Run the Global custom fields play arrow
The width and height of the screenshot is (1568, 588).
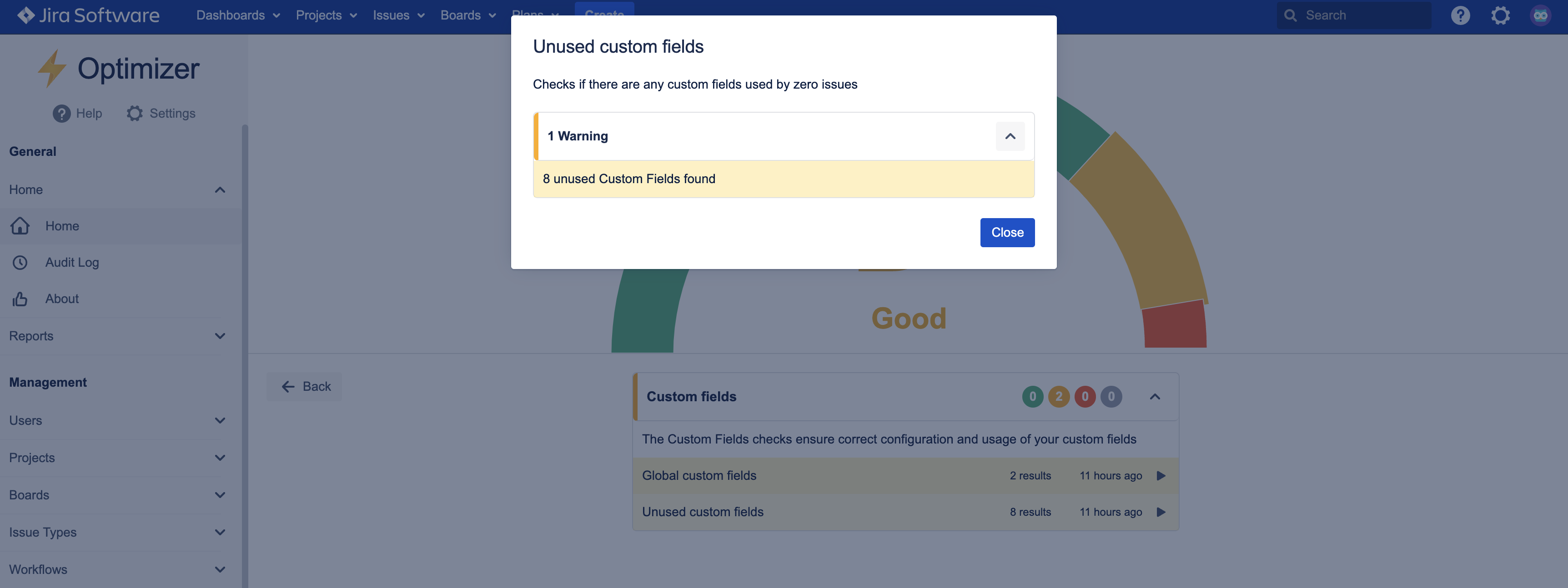1161,475
